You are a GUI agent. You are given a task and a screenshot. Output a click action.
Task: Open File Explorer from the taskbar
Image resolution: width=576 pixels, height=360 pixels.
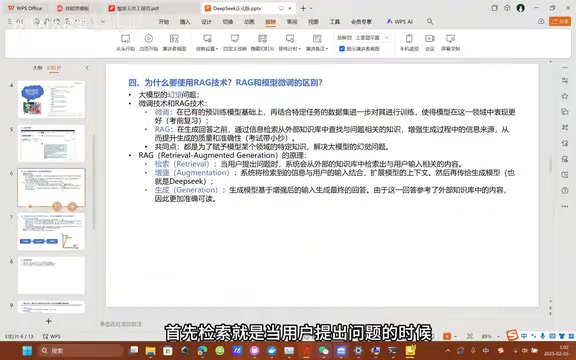pos(150,351)
